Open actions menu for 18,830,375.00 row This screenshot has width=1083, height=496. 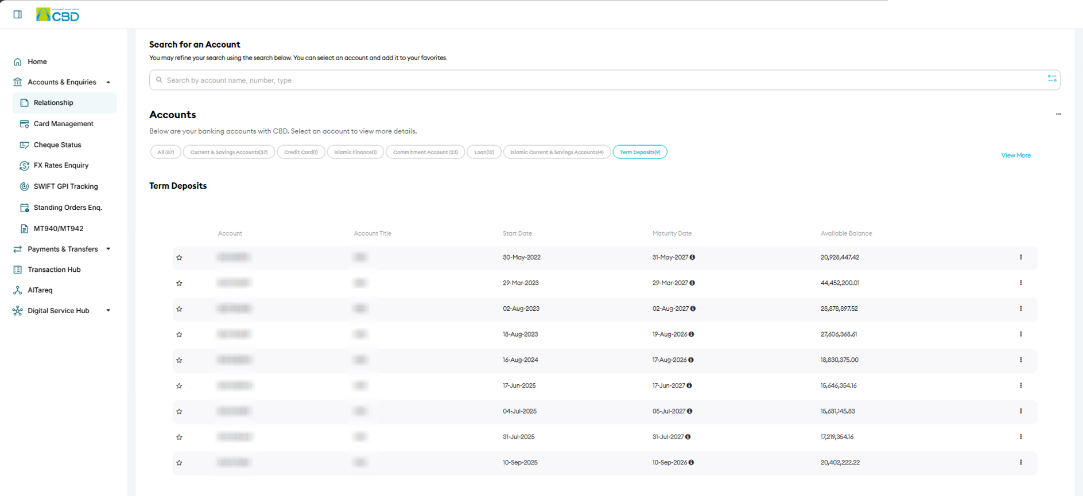[x=1020, y=359]
